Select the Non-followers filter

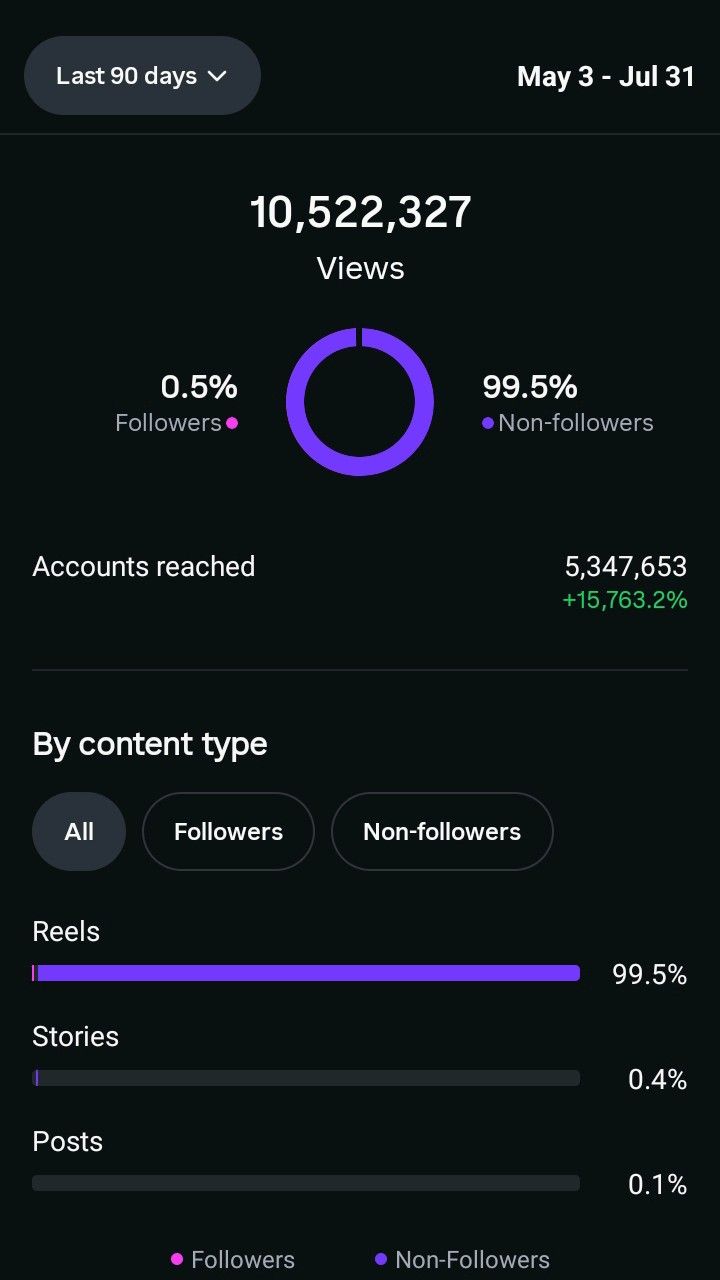click(x=442, y=831)
